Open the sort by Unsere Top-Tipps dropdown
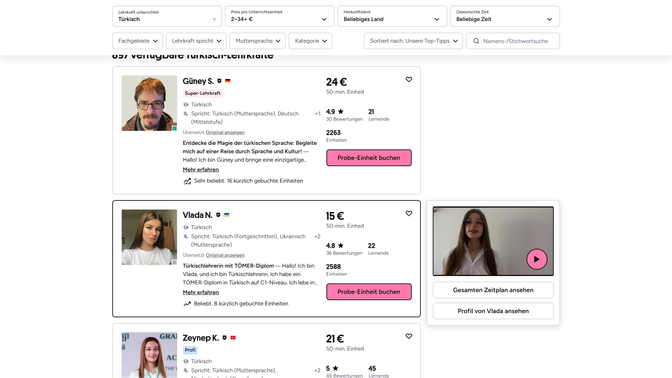Image resolution: width=672 pixels, height=378 pixels. coord(413,41)
